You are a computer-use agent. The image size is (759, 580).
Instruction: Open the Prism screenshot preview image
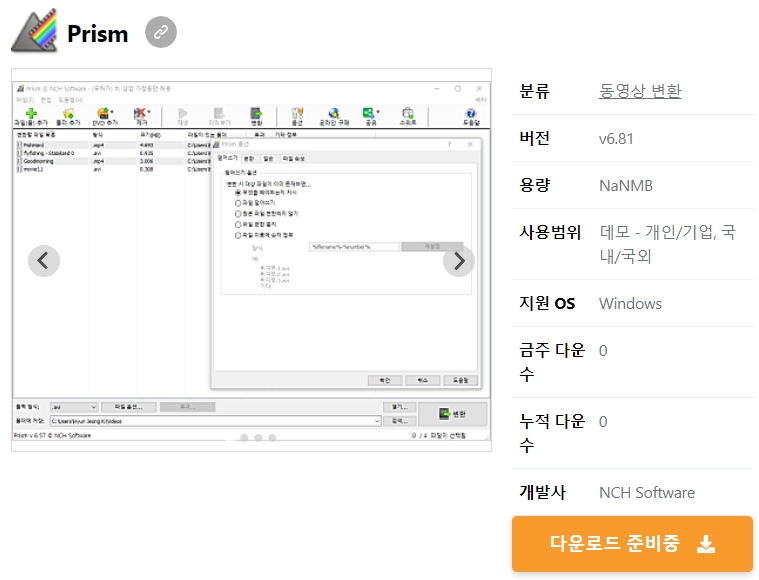coord(251,260)
